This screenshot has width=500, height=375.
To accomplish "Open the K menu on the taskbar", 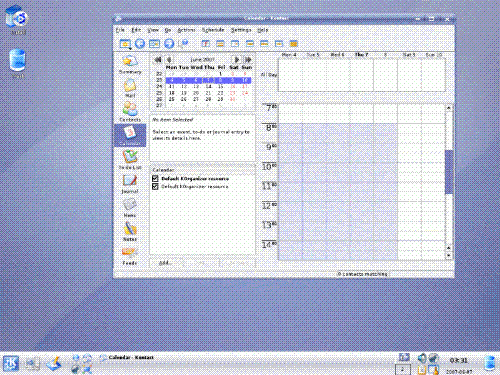I will click(x=11, y=363).
